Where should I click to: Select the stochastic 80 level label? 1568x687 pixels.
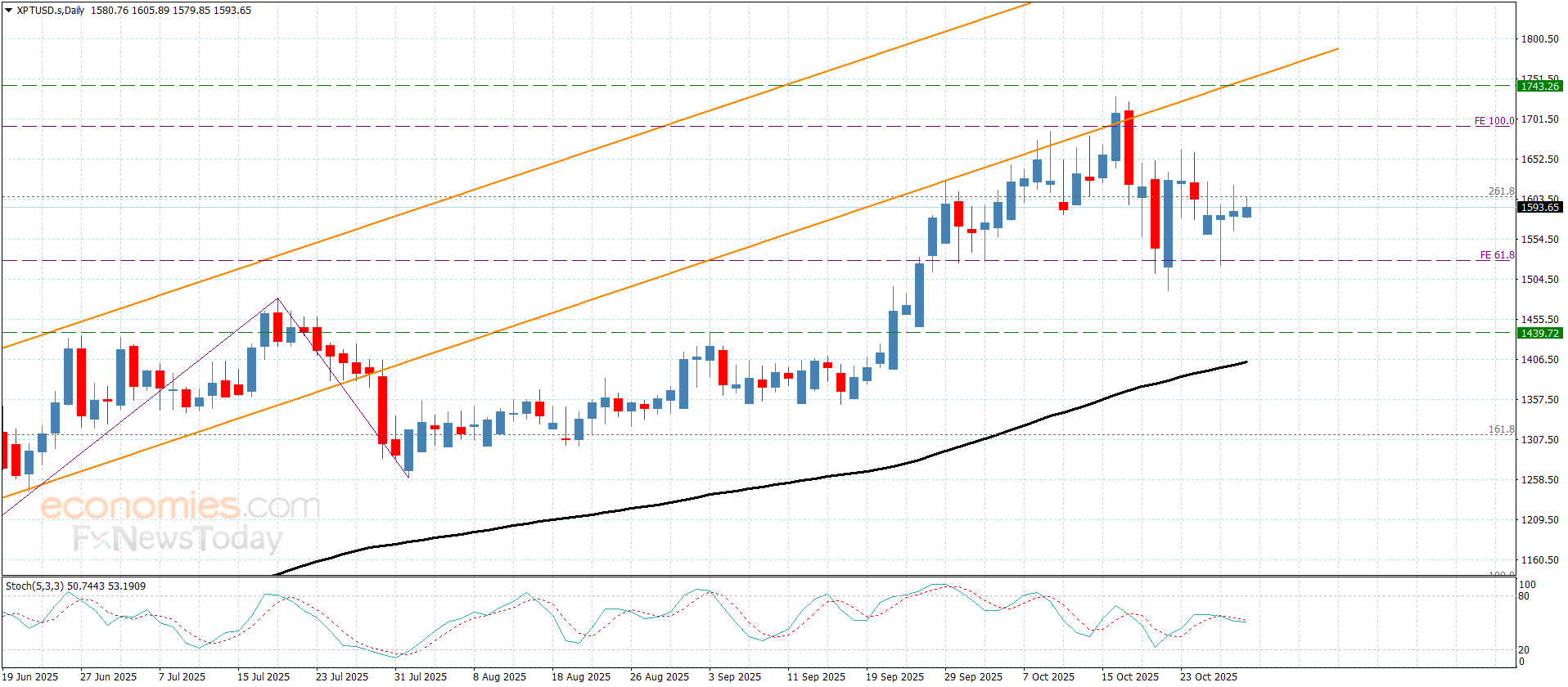click(1524, 596)
